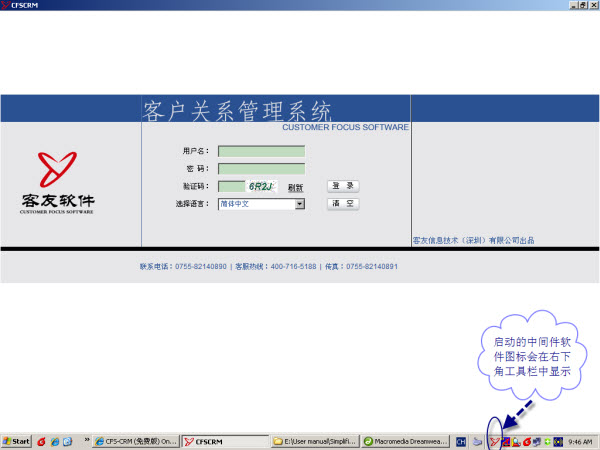Switch to CFSCRM taskbar button

(225, 442)
